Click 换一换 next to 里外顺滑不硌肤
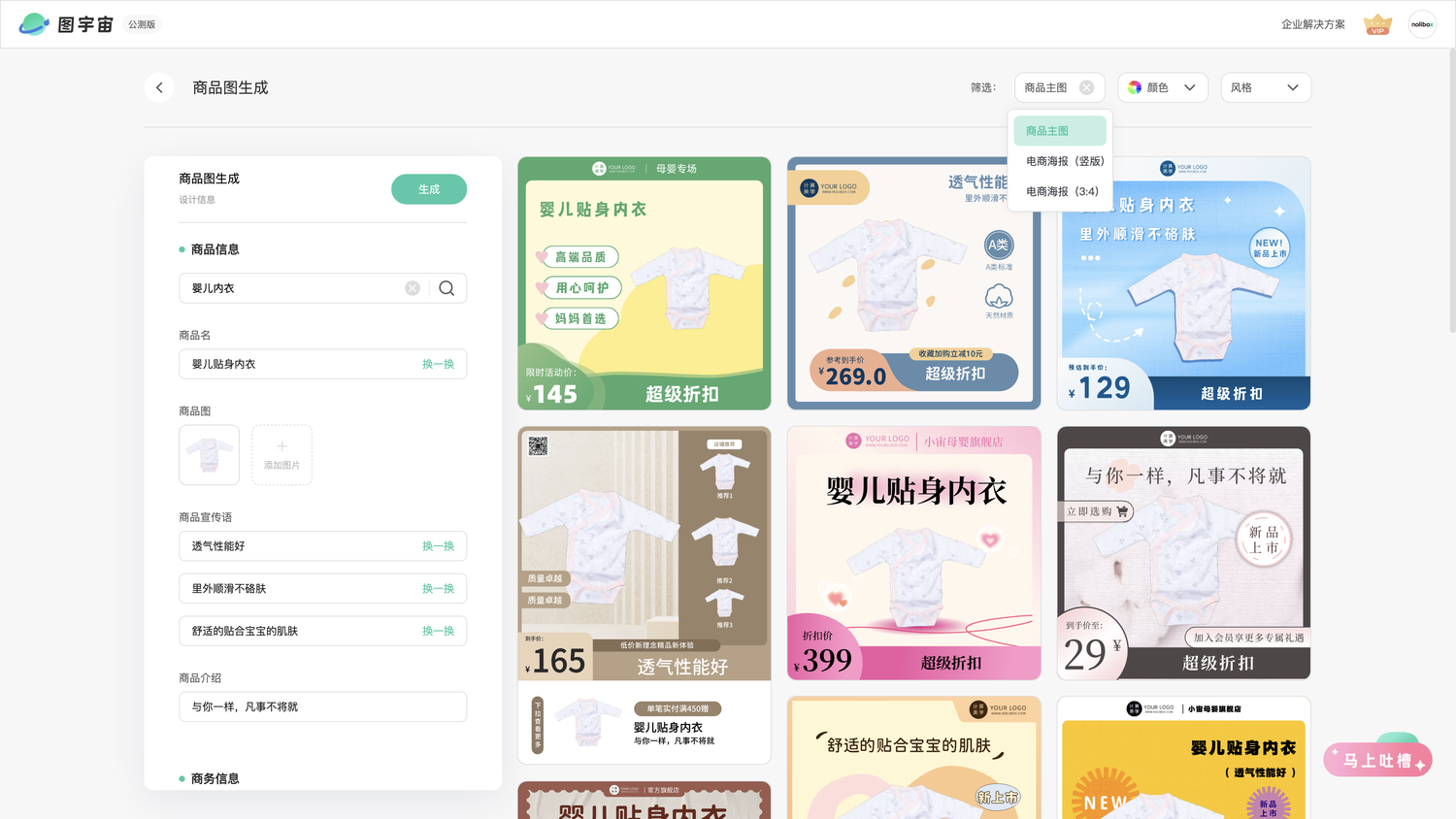 (x=438, y=589)
